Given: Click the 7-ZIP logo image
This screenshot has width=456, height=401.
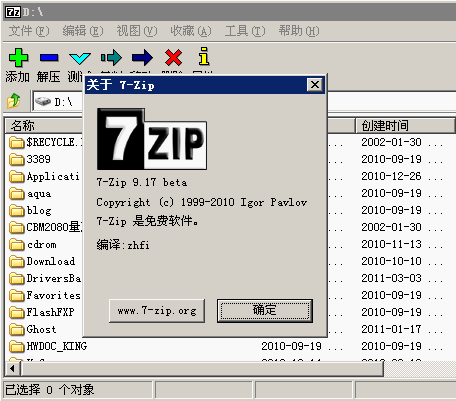Looking at the screenshot, I should (x=152, y=139).
